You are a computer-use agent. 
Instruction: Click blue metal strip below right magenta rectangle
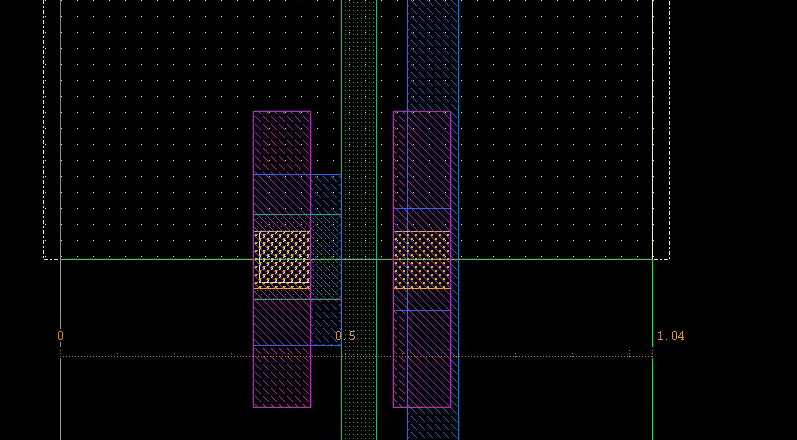(432, 424)
